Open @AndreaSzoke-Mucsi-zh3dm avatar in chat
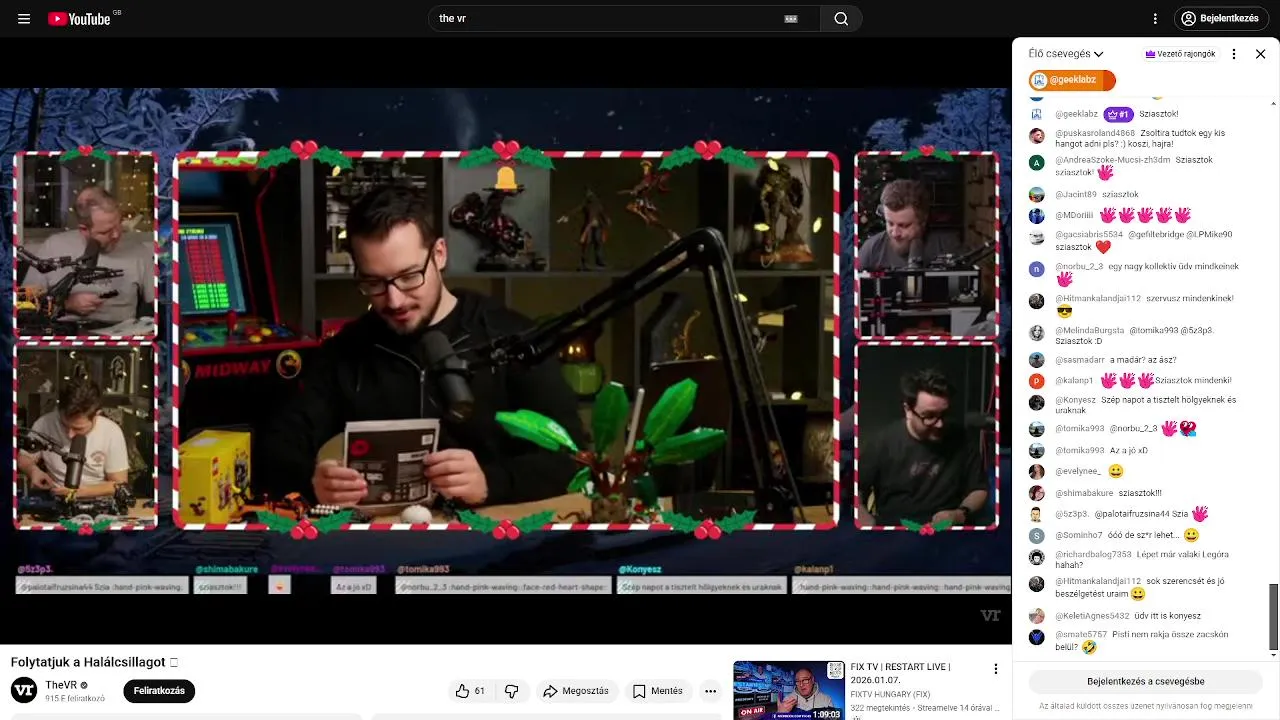The width and height of the screenshot is (1280, 720). click(1037, 163)
